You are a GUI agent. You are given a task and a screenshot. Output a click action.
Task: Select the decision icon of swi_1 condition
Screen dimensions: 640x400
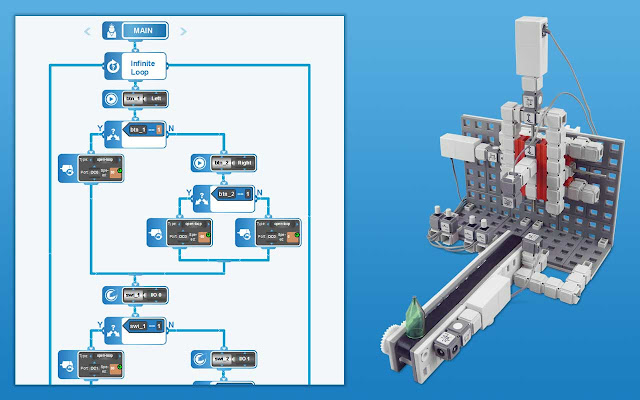[x=112, y=327]
